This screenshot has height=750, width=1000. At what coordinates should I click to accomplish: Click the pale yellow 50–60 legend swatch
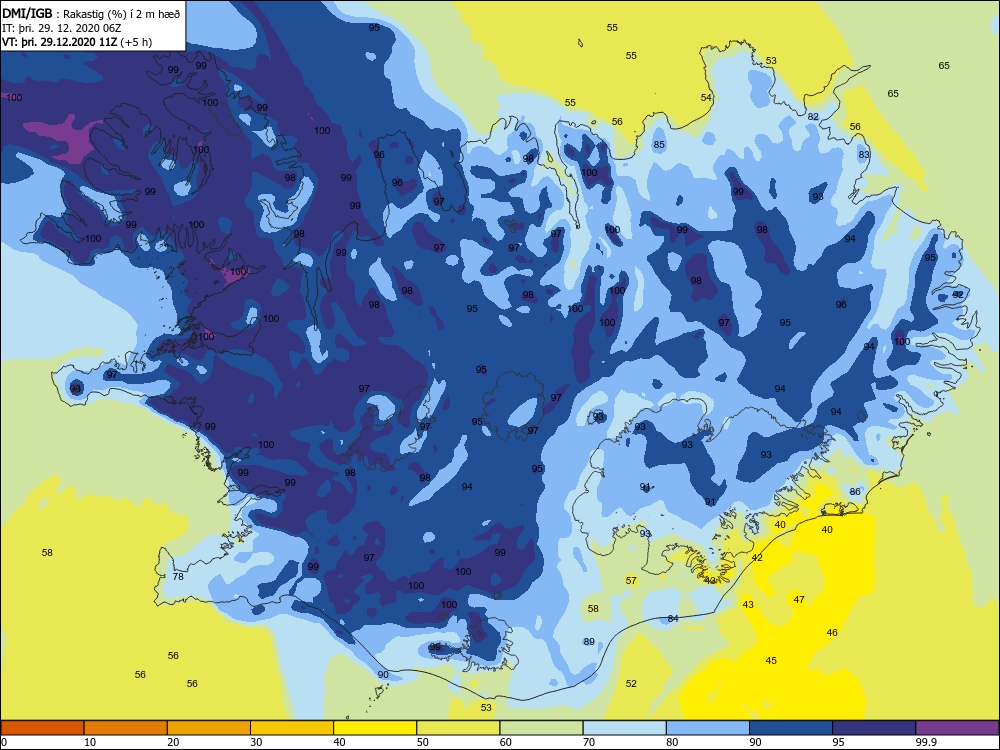click(x=458, y=728)
